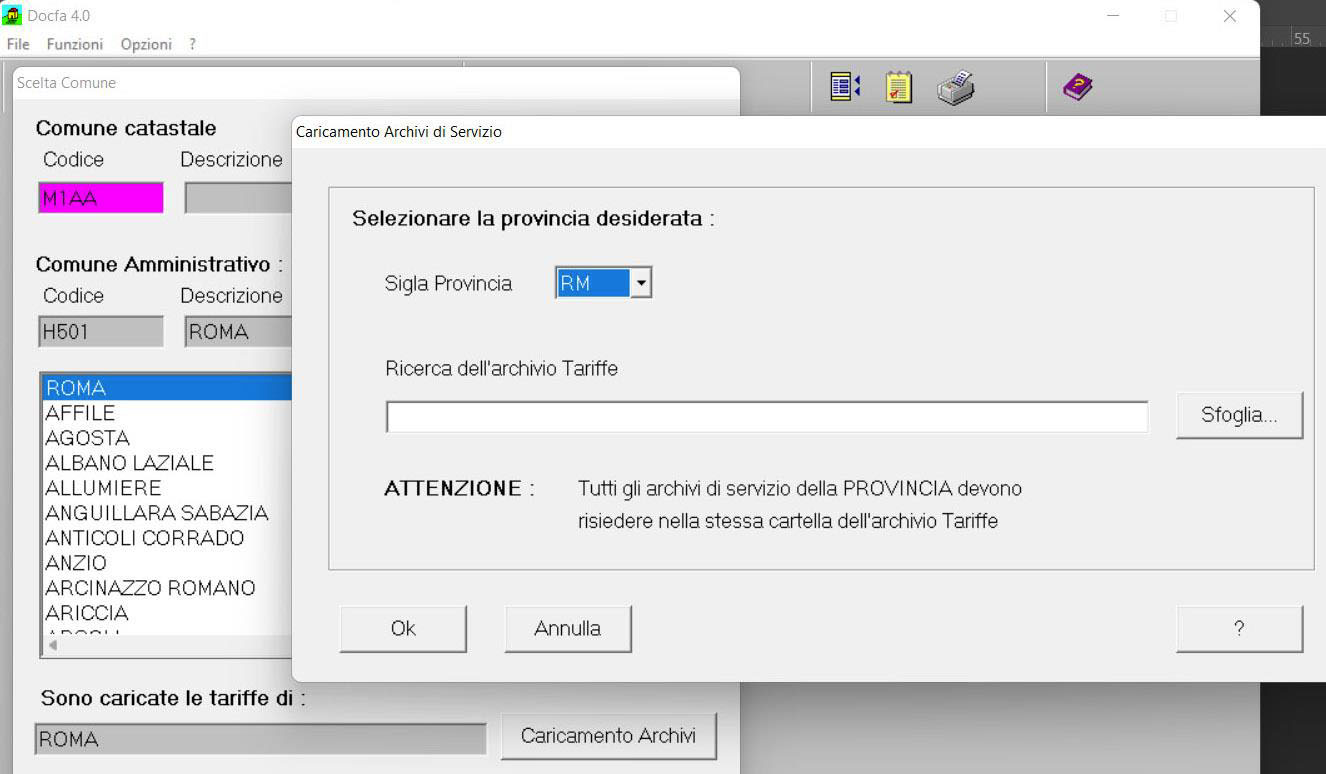The height and width of the screenshot is (774, 1326).
Task: Select ANZIO in the comune list
Action: (x=76, y=563)
